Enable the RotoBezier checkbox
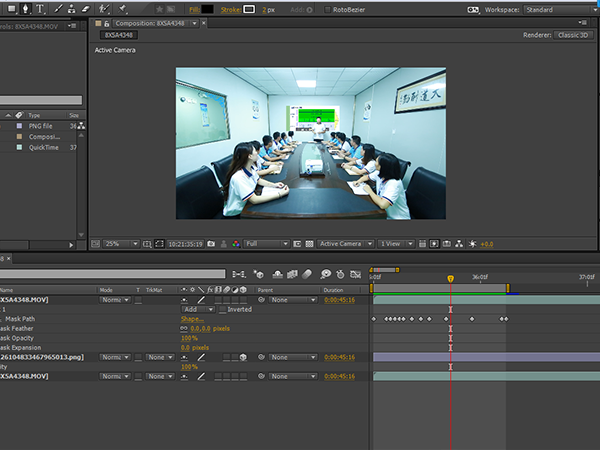The height and width of the screenshot is (450, 600). point(327,9)
